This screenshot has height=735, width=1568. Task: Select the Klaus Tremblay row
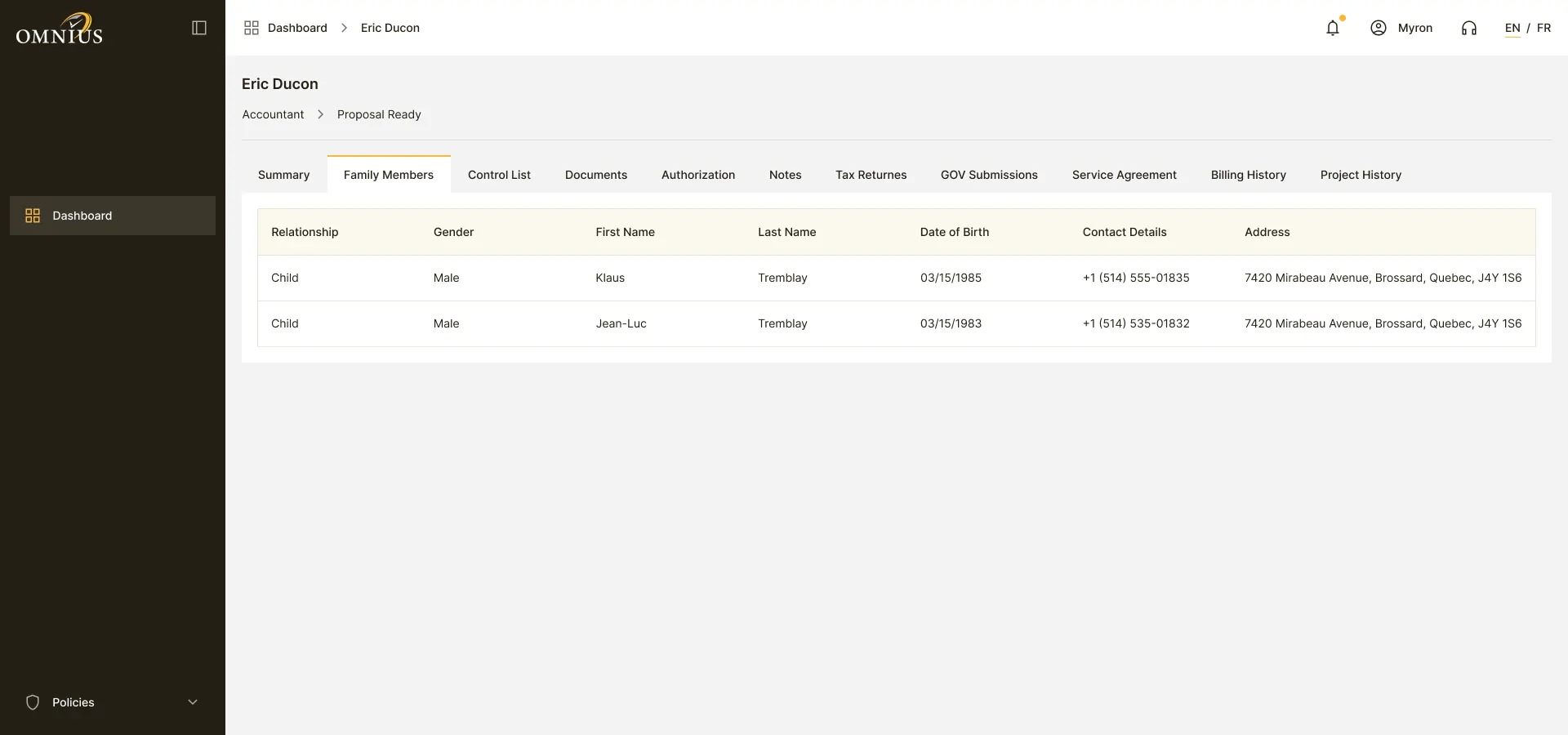(897, 278)
